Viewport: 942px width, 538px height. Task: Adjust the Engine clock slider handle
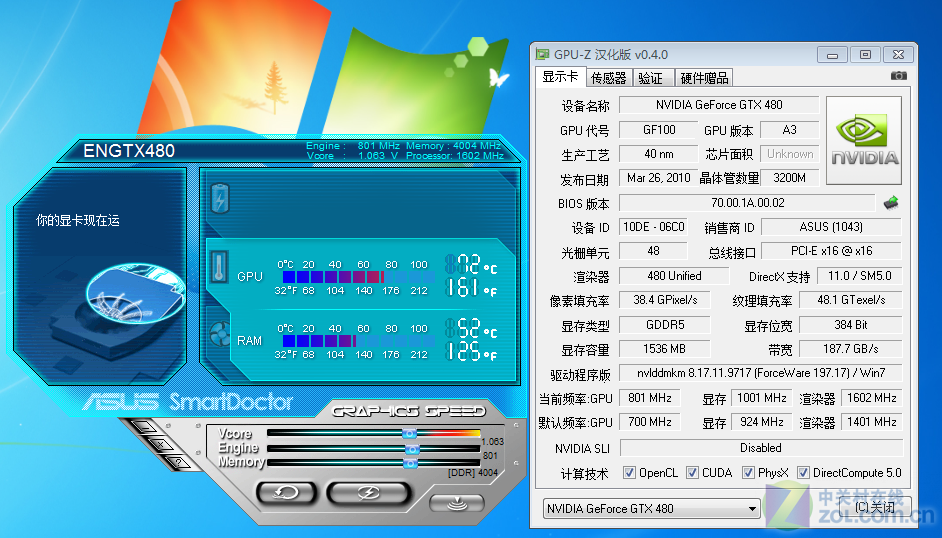tap(412, 449)
